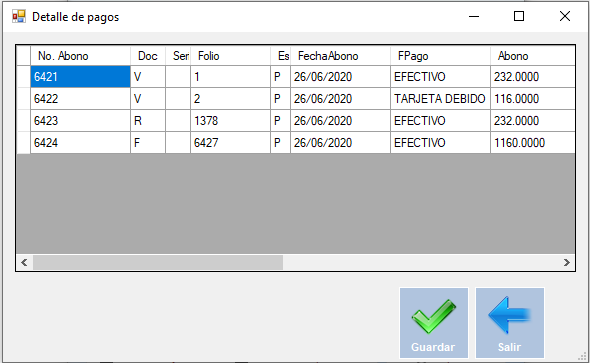
Task: Click EFECTIVO cell in row 6421
Action: coord(440,77)
